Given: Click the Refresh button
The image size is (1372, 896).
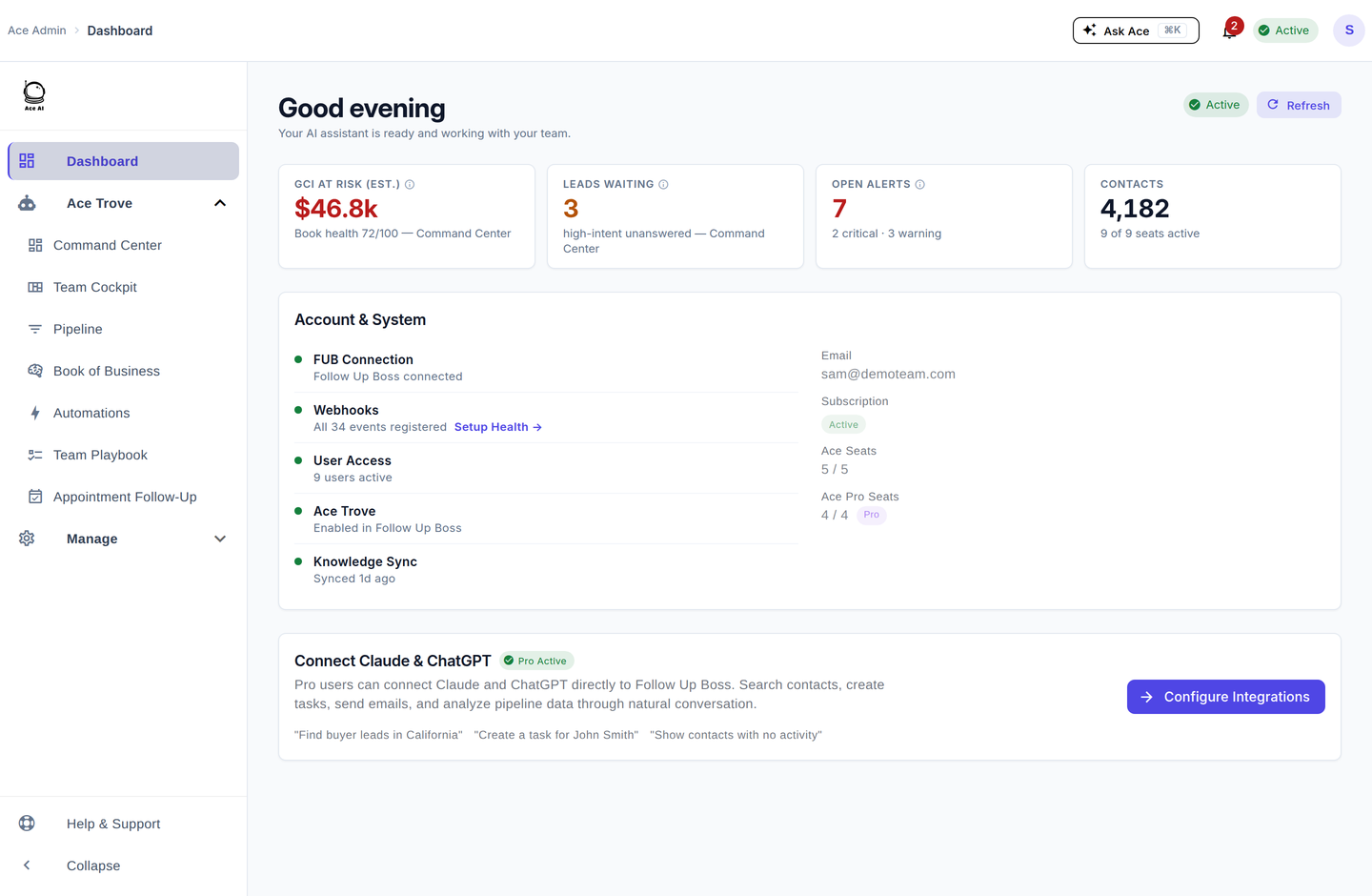Looking at the screenshot, I should click(x=1299, y=105).
